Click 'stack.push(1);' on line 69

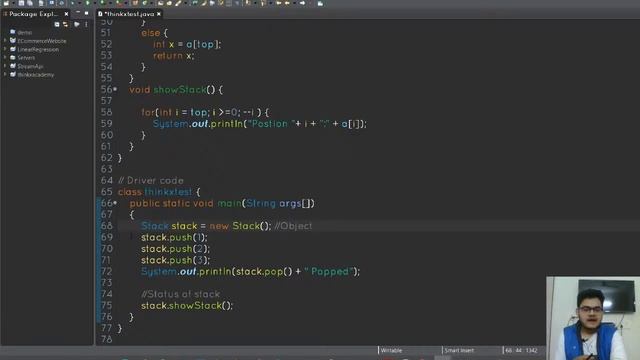coord(174,237)
